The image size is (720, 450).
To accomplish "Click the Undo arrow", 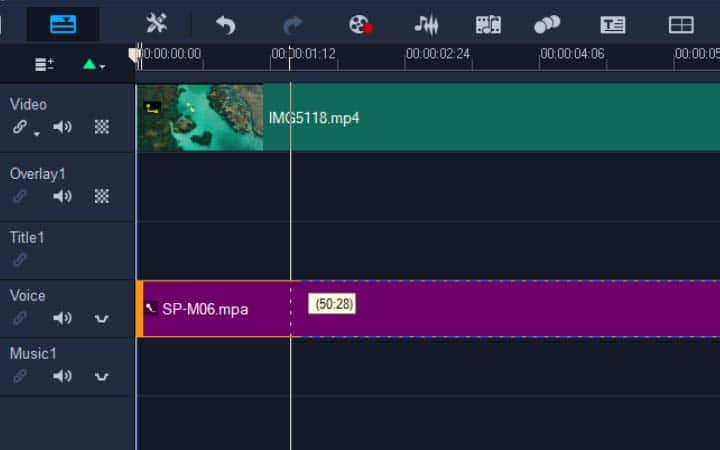I will point(225,25).
